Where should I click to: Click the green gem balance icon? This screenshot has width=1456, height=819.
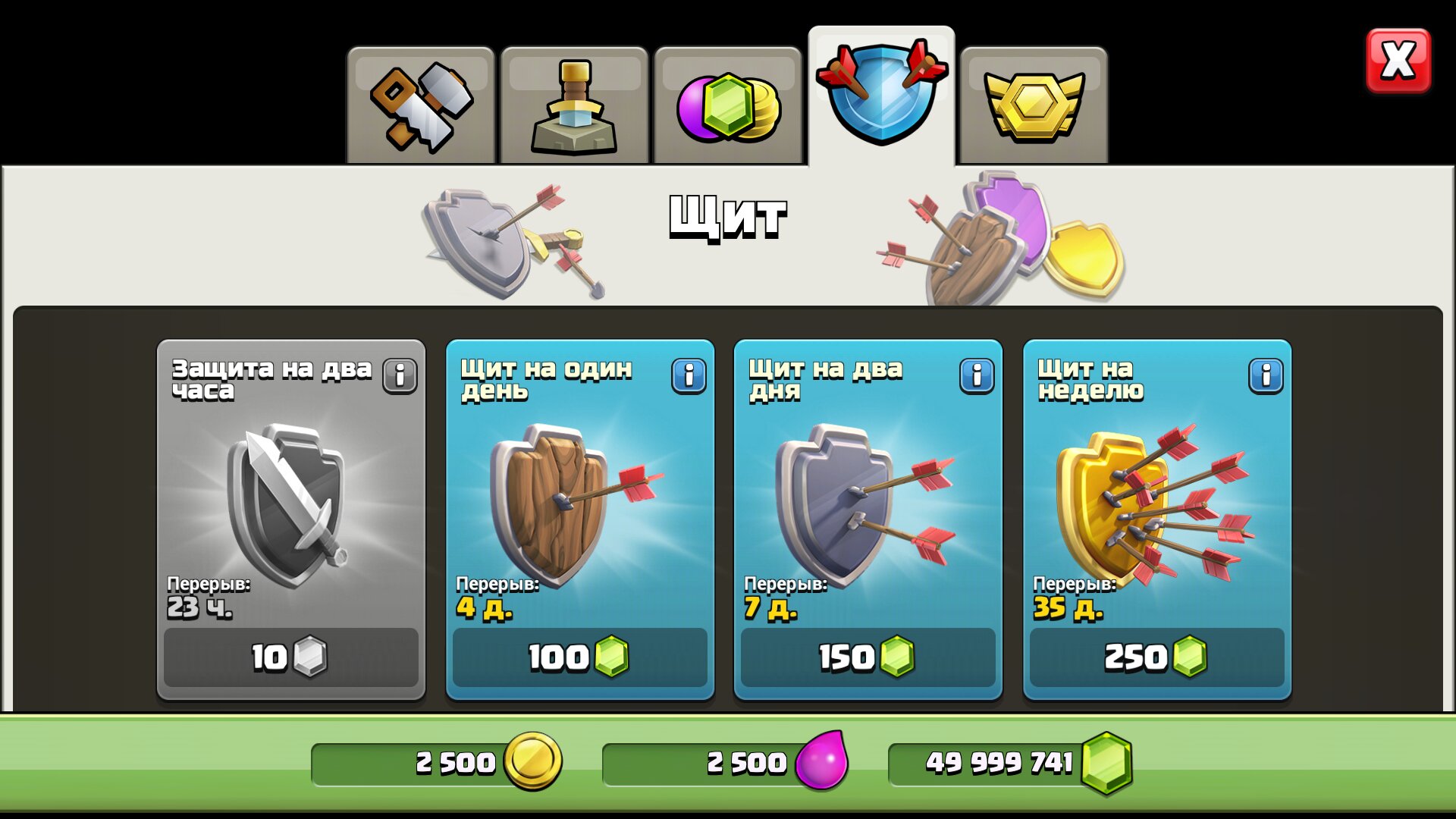tap(1107, 762)
